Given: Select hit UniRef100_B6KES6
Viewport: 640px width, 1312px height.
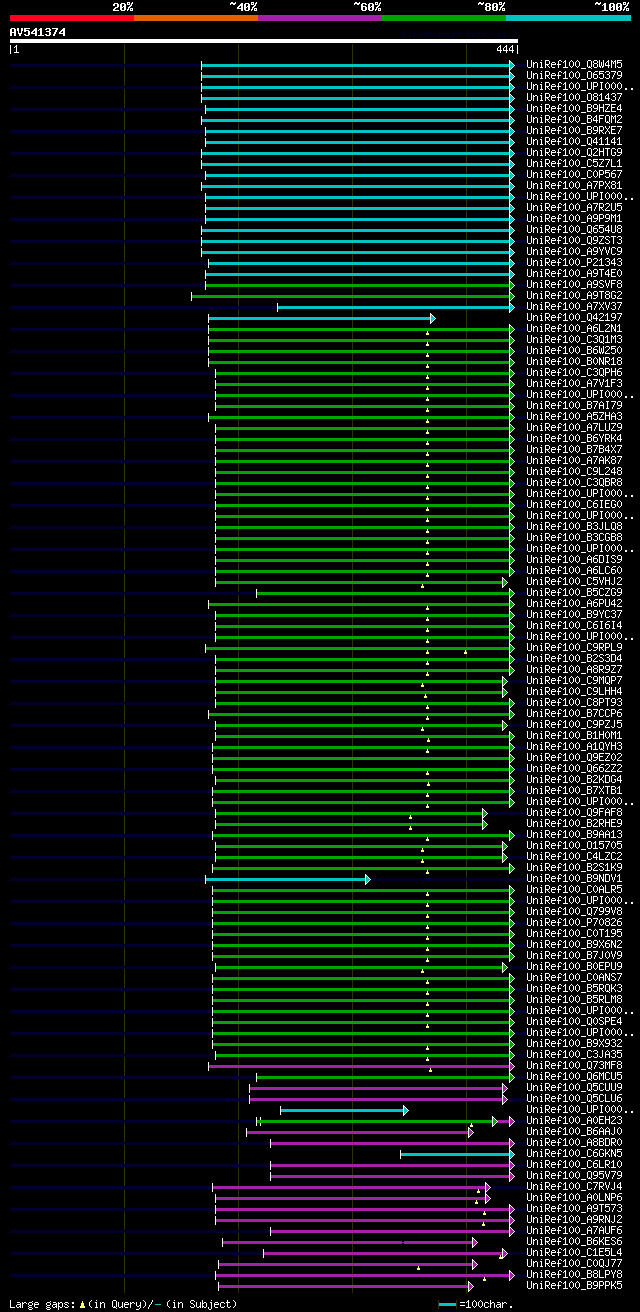Looking at the screenshot, I should click(x=575, y=1241).
